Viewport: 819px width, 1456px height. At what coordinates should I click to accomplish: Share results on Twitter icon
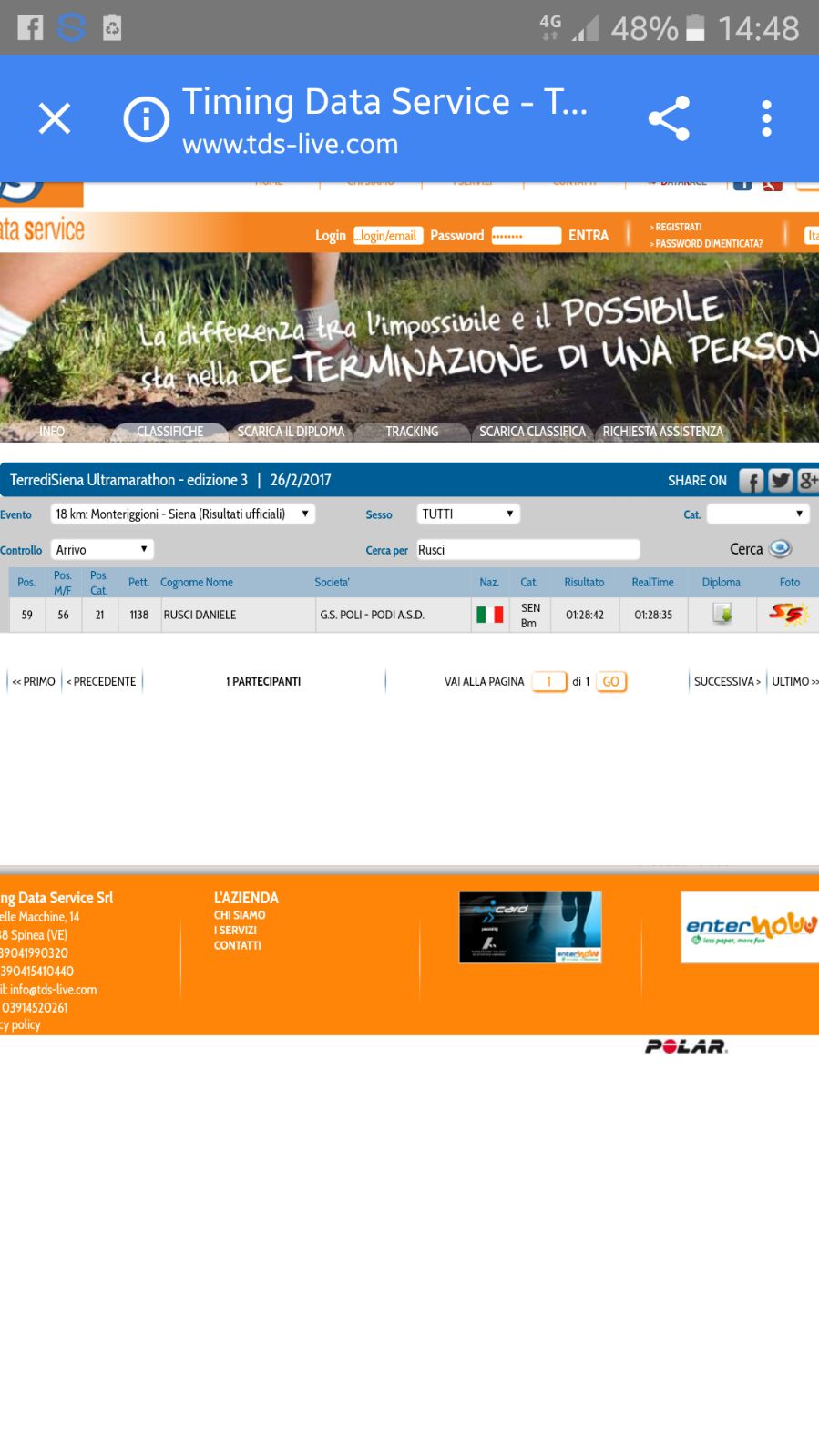781,480
